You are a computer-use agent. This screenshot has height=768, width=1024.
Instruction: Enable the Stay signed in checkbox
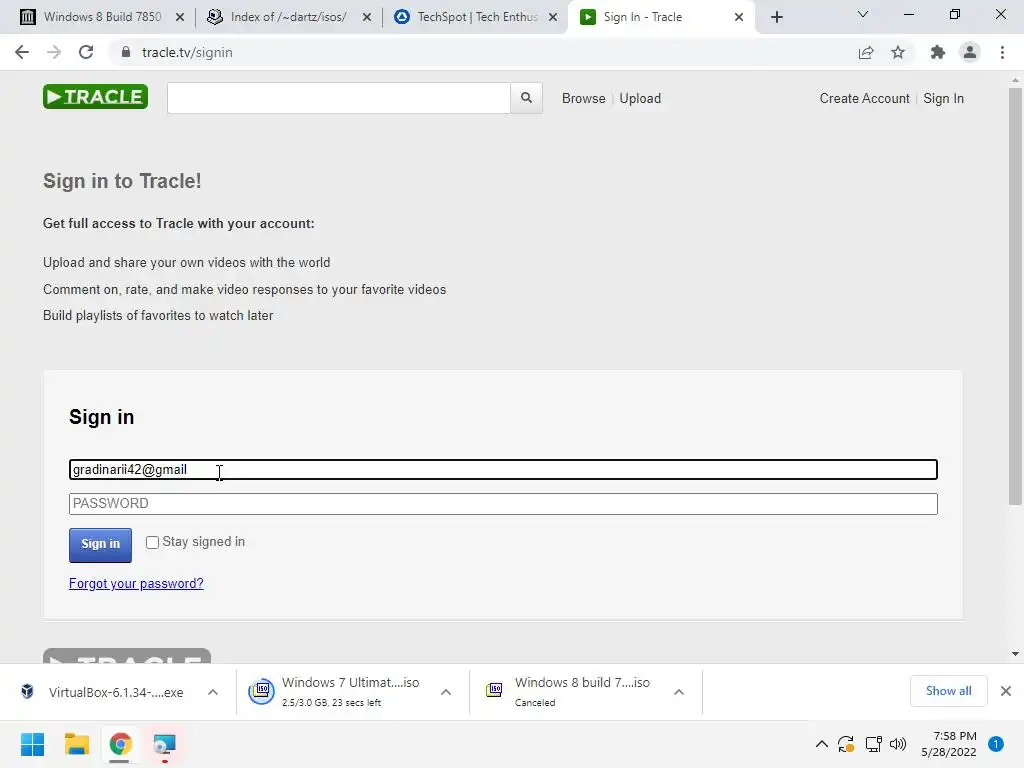click(152, 543)
